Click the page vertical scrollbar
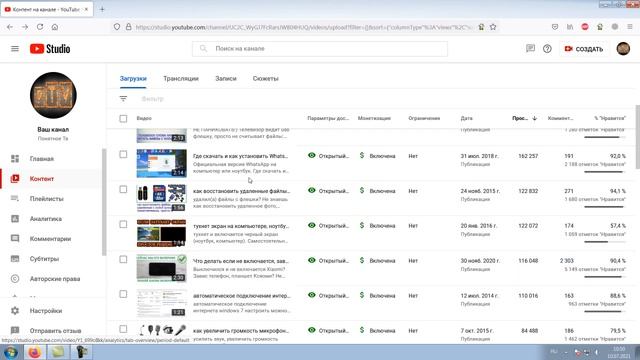Image resolution: width=640 pixels, height=360 pixels. tap(638, 137)
